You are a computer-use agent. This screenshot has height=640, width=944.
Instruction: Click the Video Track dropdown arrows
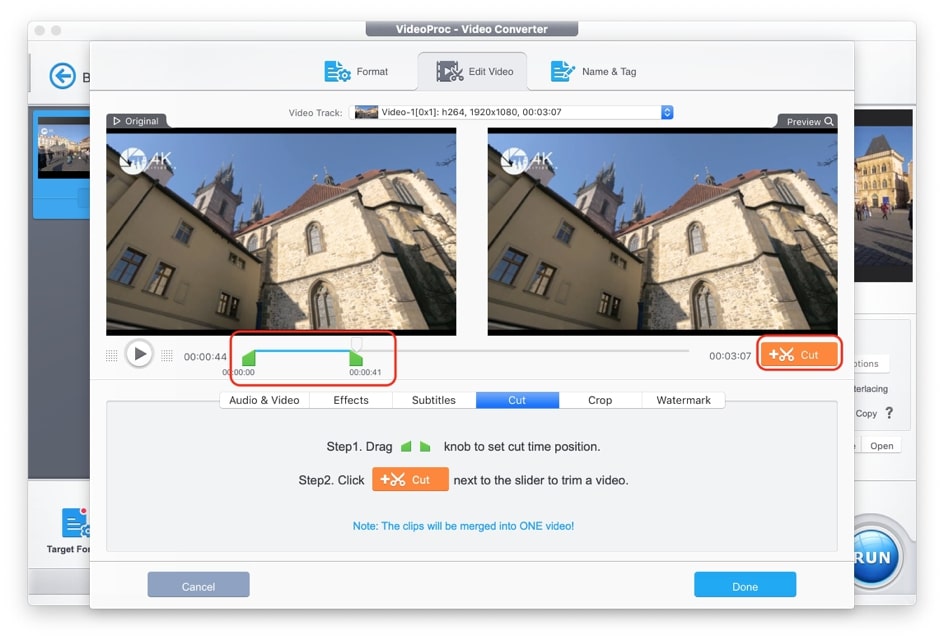pyautogui.click(x=667, y=112)
